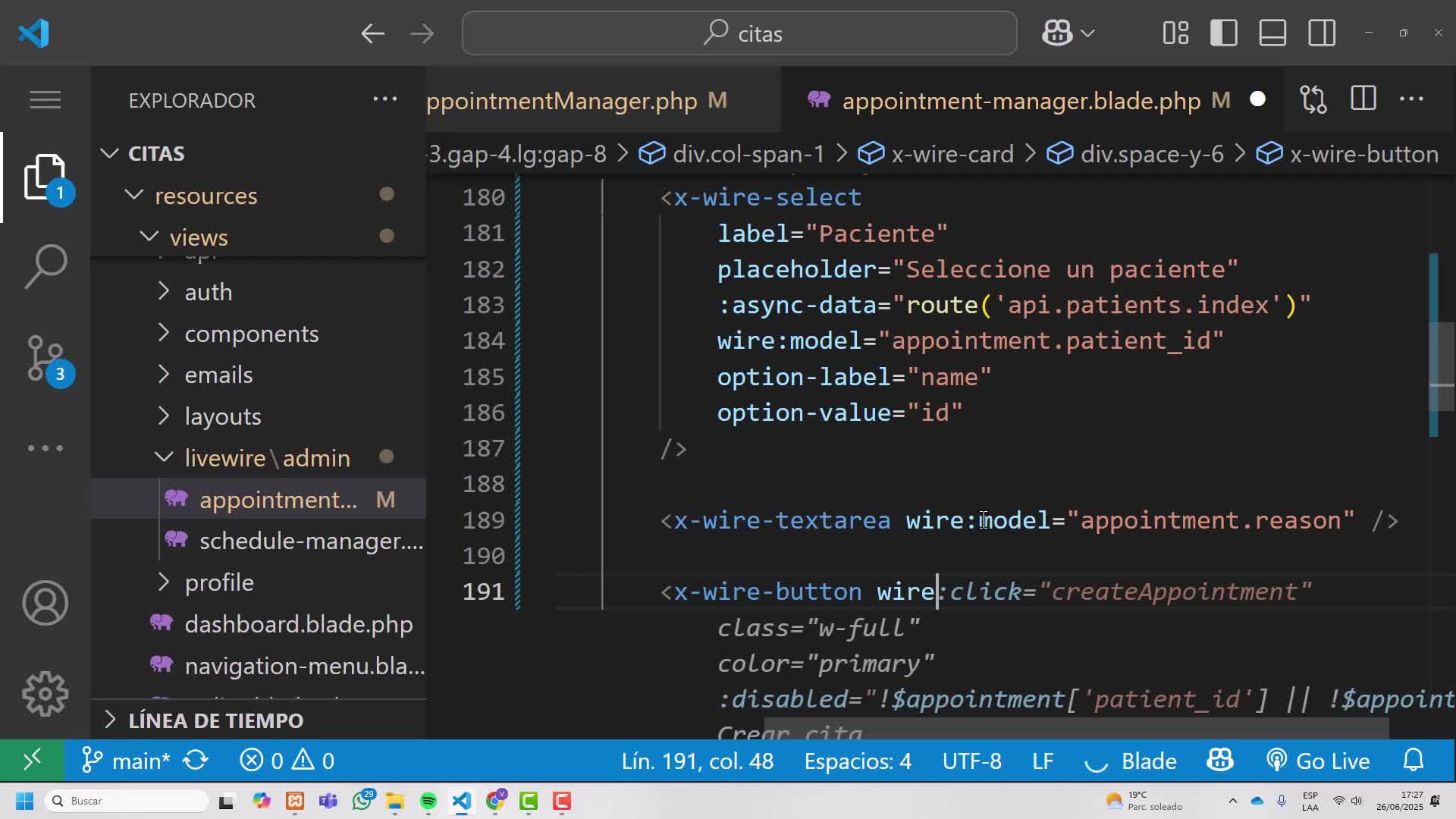Open the hamburger application menu
The width and height of the screenshot is (1456, 819).
pos(45,99)
